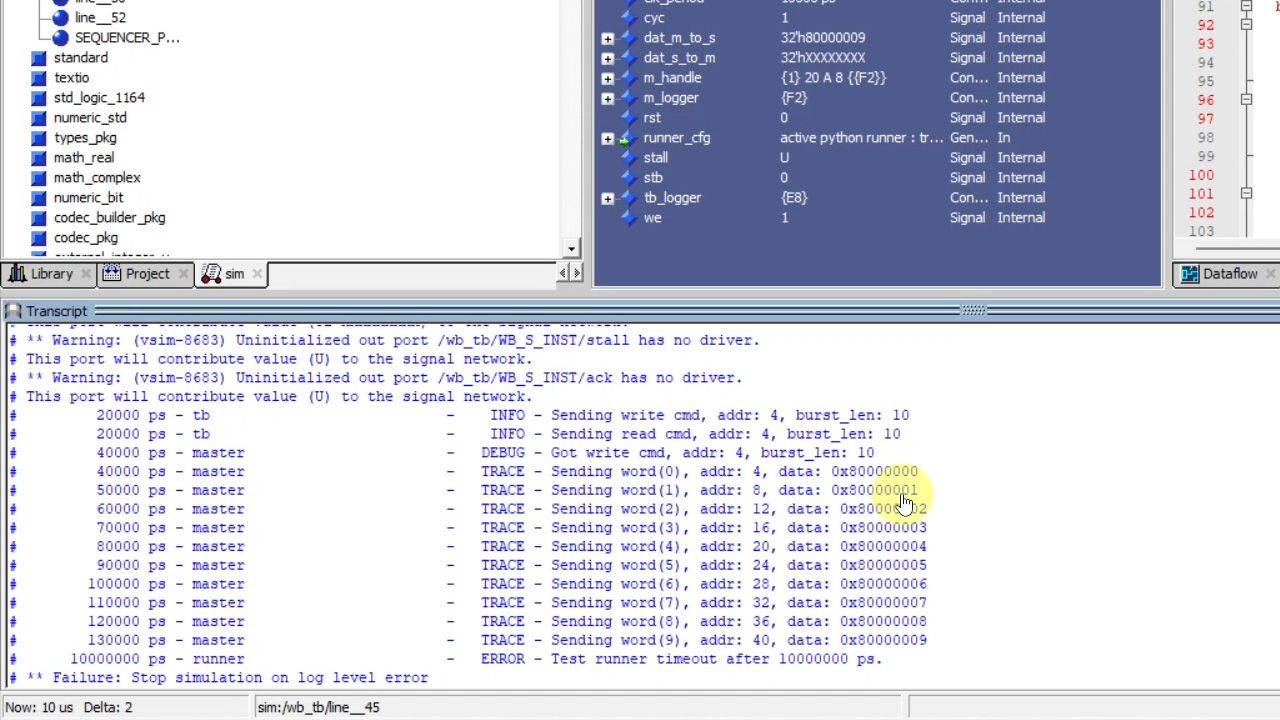Close the sim tab
1280x720 pixels.
[257, 274]
